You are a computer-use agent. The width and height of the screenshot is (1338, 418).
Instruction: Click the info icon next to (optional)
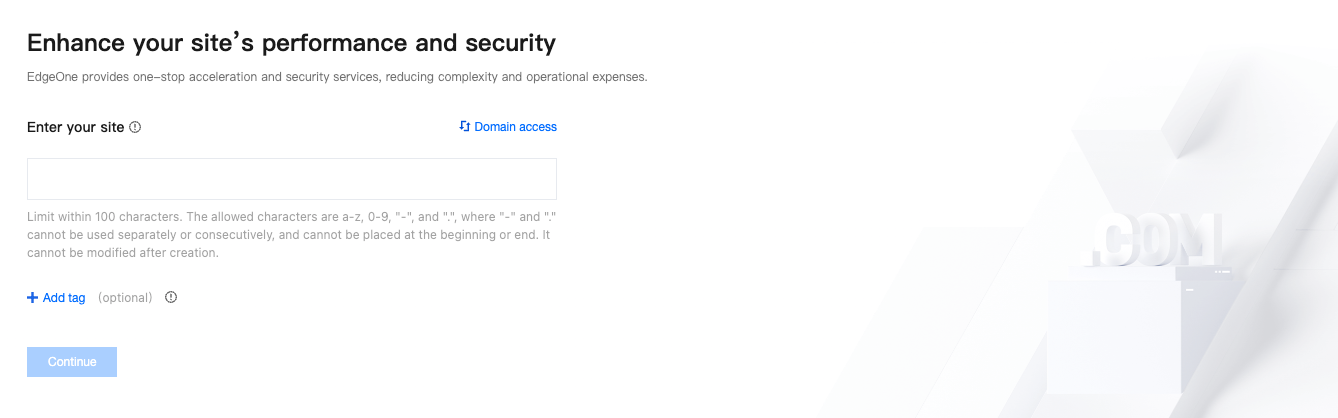[171, 297]
